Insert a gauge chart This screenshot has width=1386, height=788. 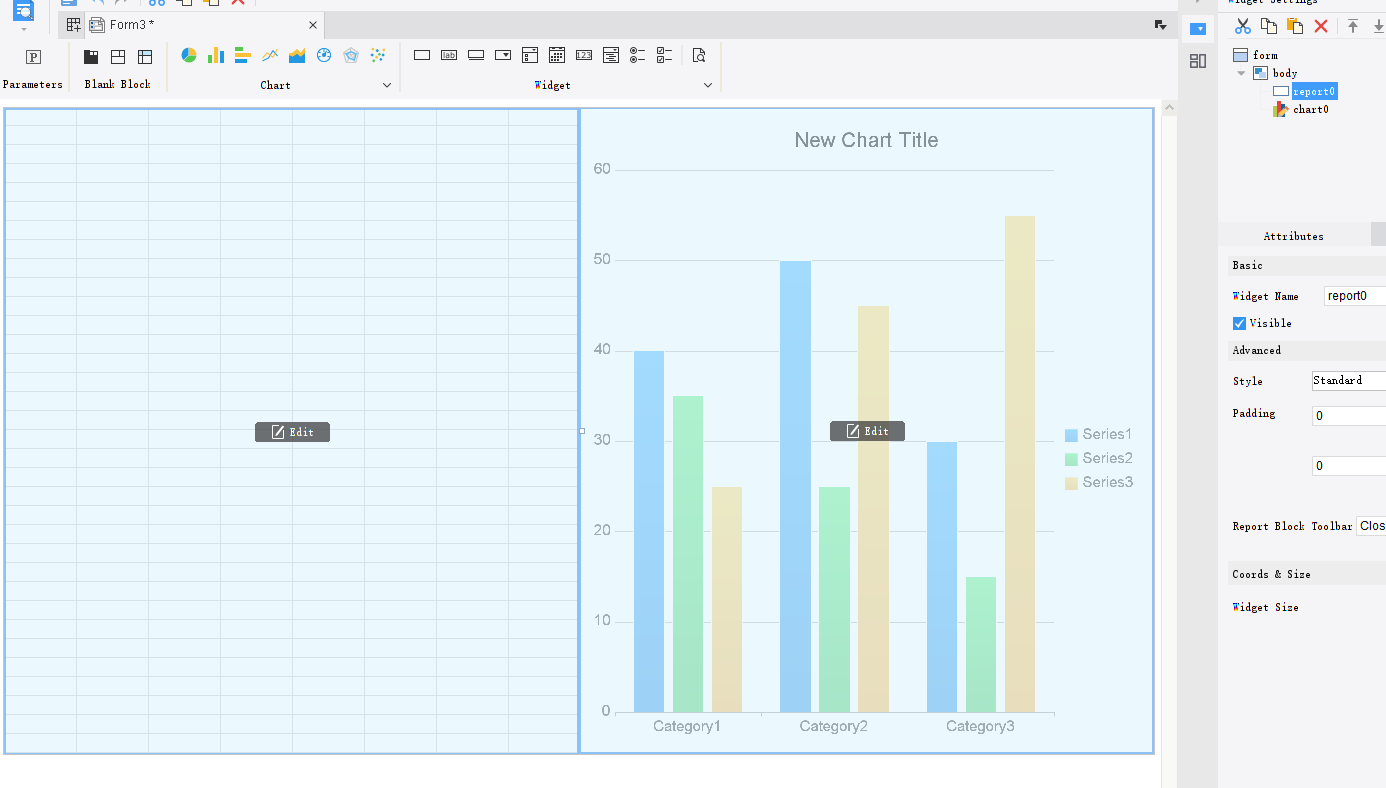[324, 55]
